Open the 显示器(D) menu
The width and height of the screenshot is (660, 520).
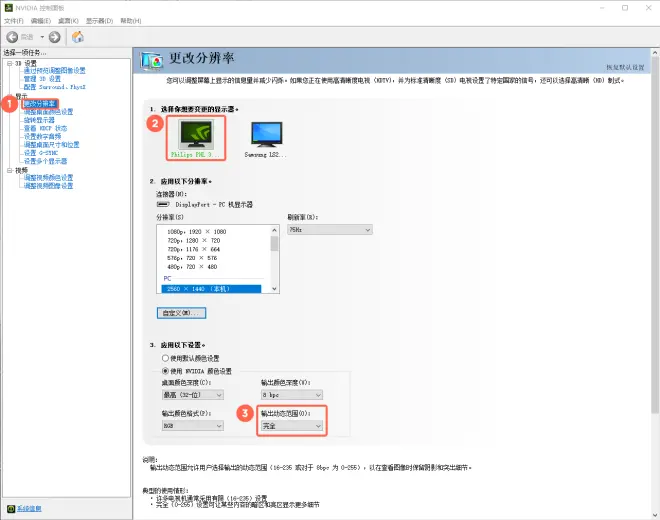(99, 21)
